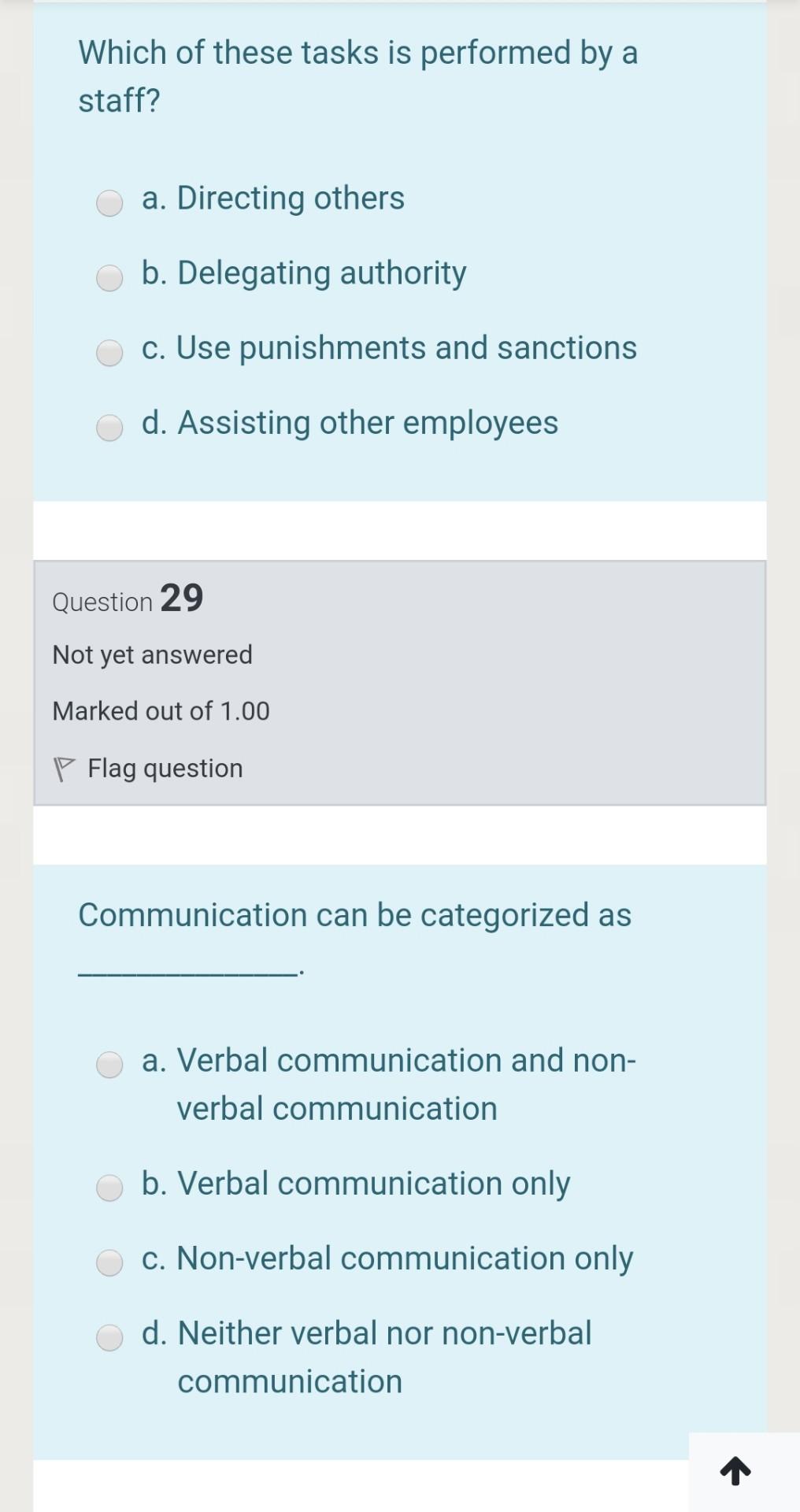Select option d. Assisting other employees

click(109, 428)
